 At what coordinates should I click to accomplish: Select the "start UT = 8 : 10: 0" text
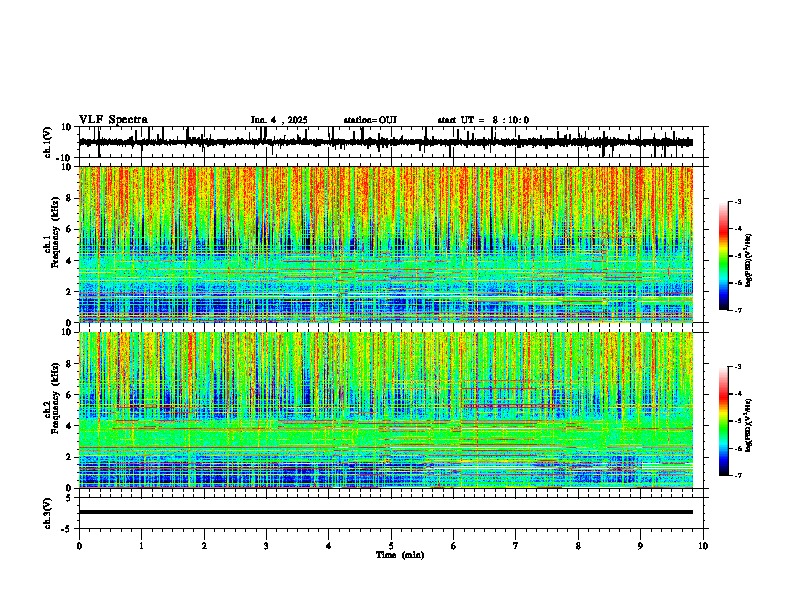(483, 120)
